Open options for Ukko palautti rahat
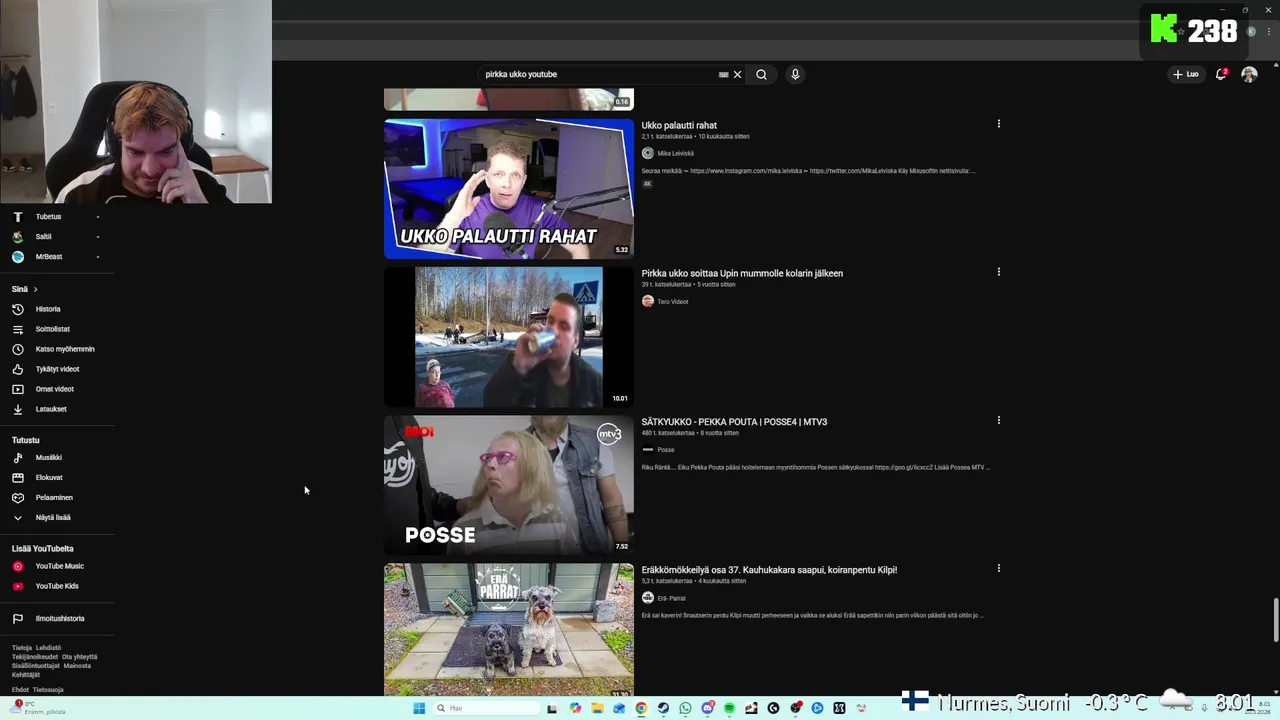Screen dimensions: 1280x720 click(998, 124)
